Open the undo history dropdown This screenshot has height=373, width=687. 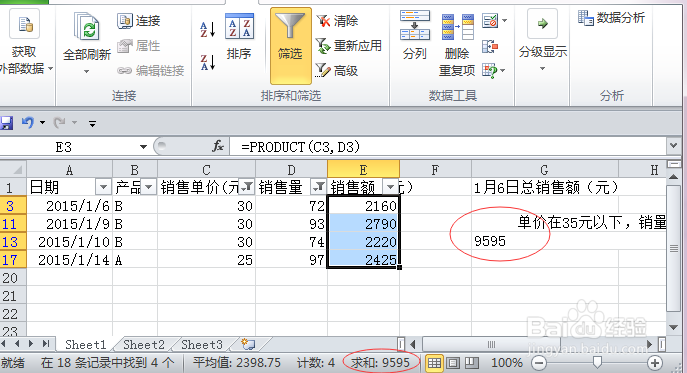[42, 123]
